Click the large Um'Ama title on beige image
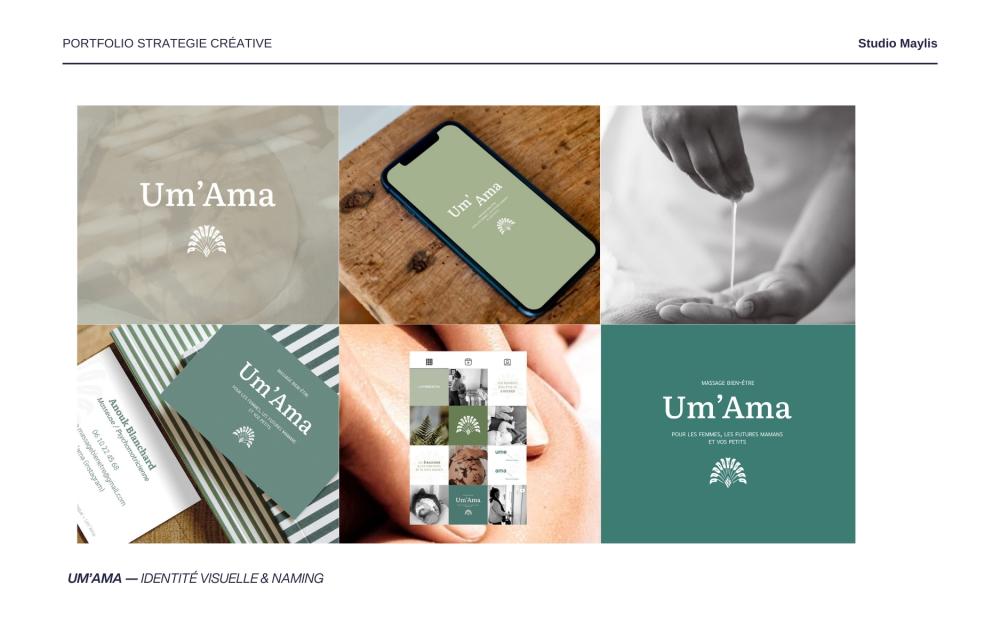 (x=207, y=195)
